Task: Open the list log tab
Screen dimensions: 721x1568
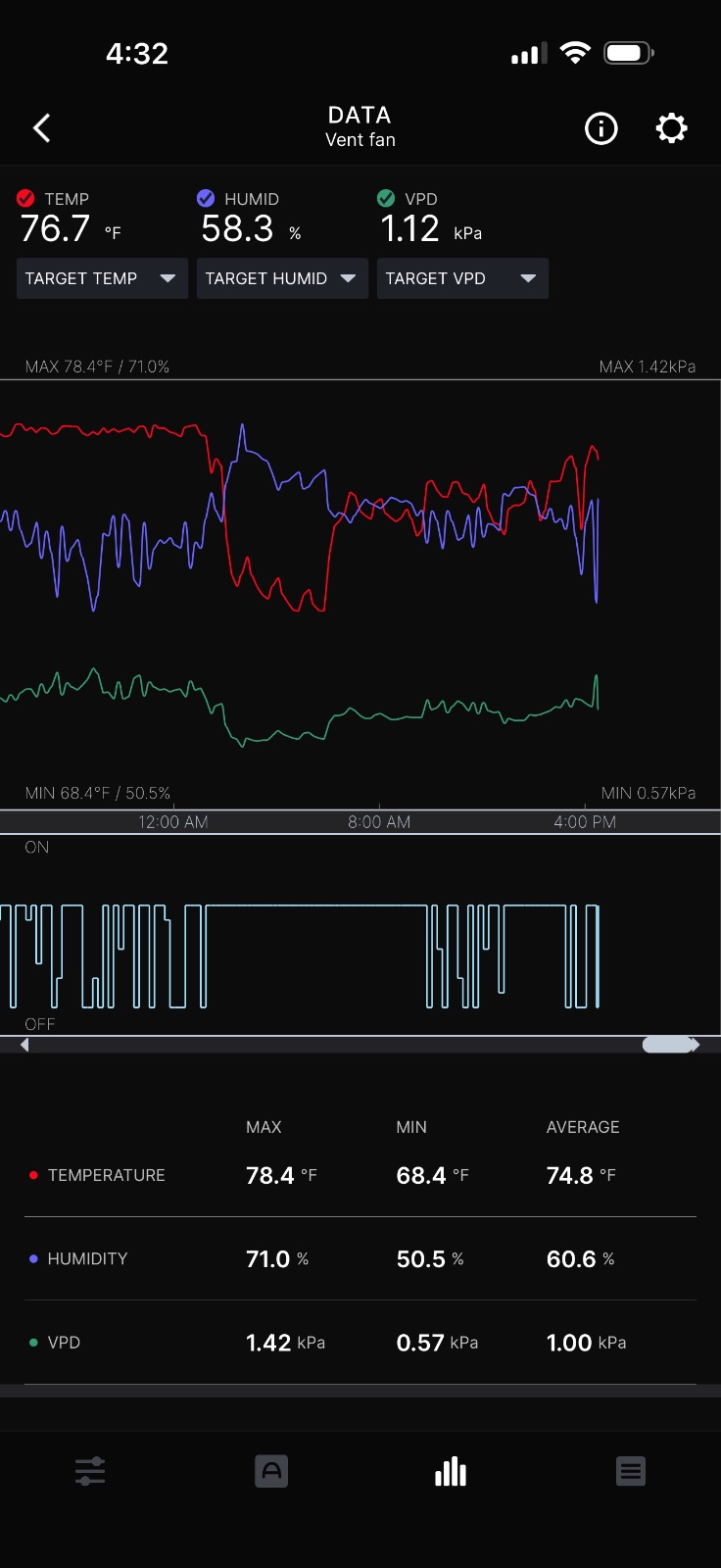Action: tap(631, 1471)
